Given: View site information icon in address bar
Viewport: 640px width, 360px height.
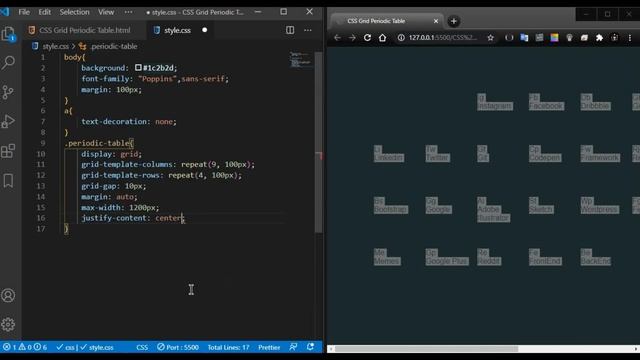Looking at the screenshot, I should (x=401, y=38).
